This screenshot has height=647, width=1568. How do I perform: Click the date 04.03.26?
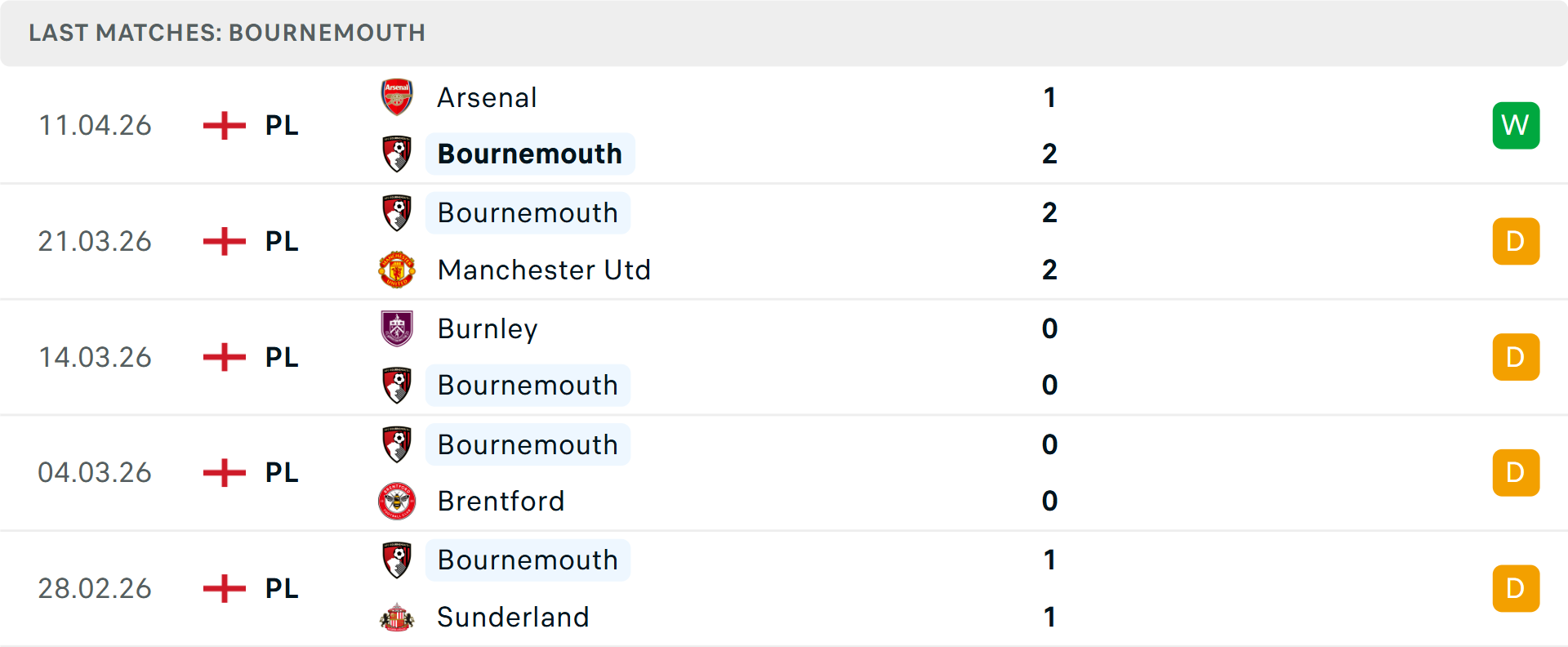(x=95, y=472)
